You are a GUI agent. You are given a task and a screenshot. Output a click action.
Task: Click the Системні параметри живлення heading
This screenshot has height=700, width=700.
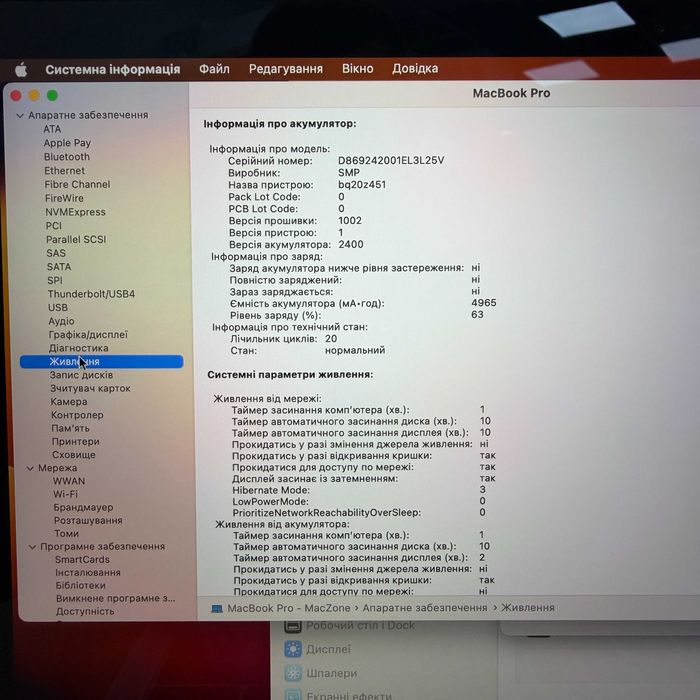tap(290, 375)
